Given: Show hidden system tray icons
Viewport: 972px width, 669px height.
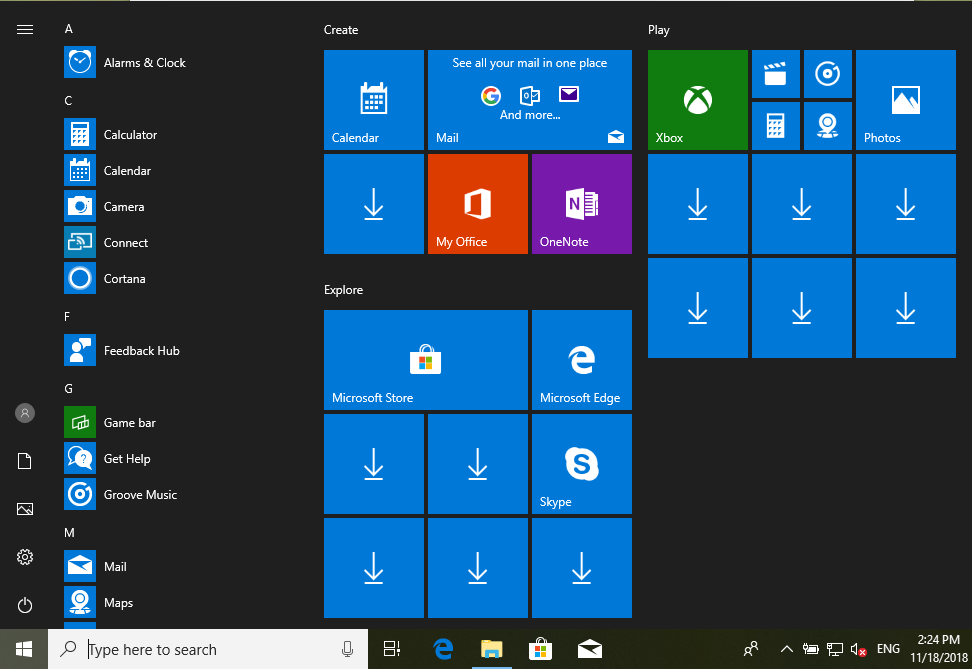Looking at the screenshot, I should pyautogui.click(x=786, y=649).
